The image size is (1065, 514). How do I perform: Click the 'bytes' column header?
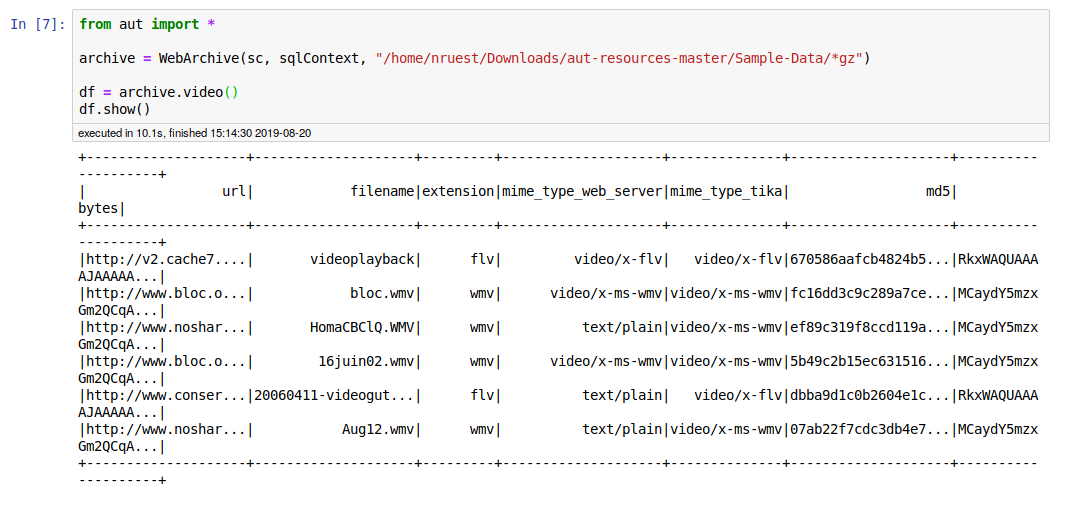(x=99, y=208)
